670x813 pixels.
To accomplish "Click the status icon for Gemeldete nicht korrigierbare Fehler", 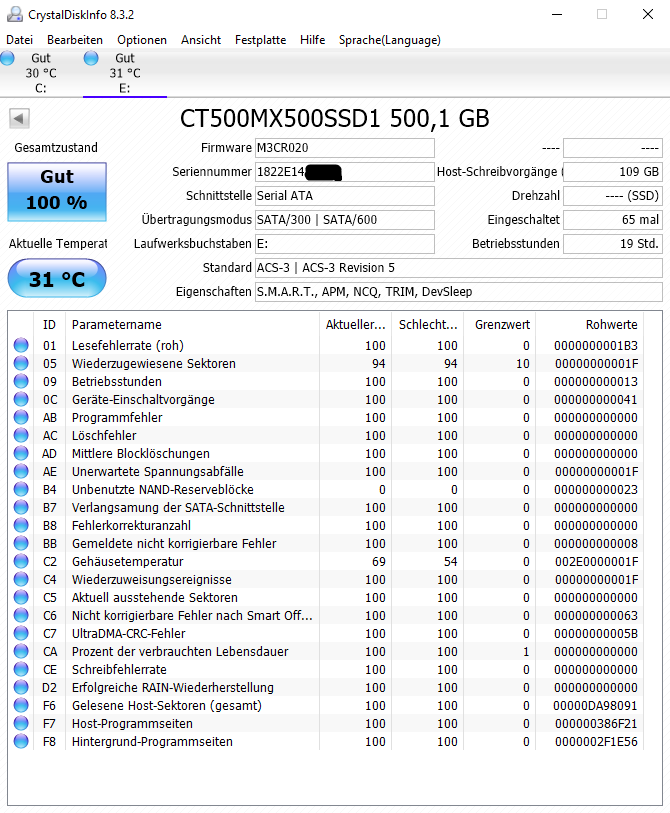I will (21, 543).
